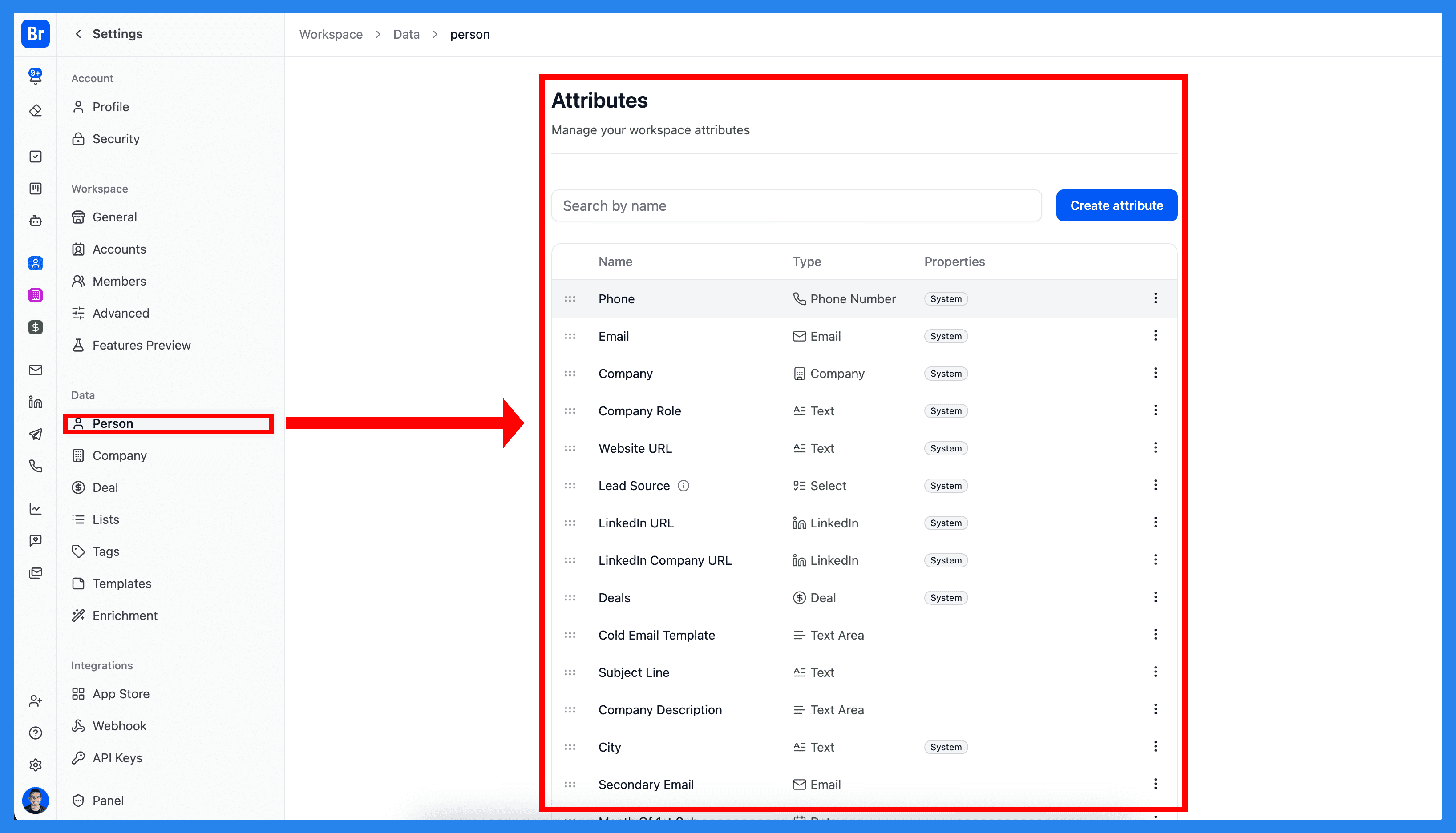Open the settings gear icon in left rail
The width and height of the screenshot is (1456, 833).
click(x=35, y=765)
